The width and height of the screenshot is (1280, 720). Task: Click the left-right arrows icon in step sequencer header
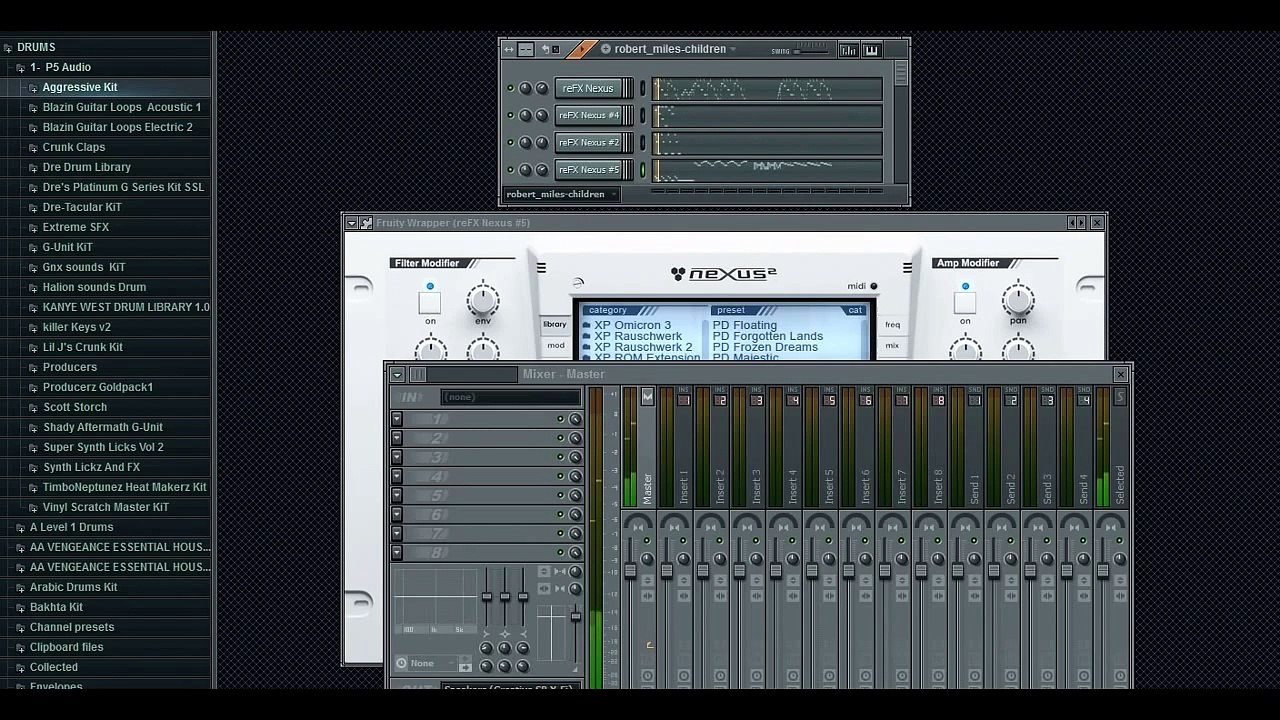(509, 49)
